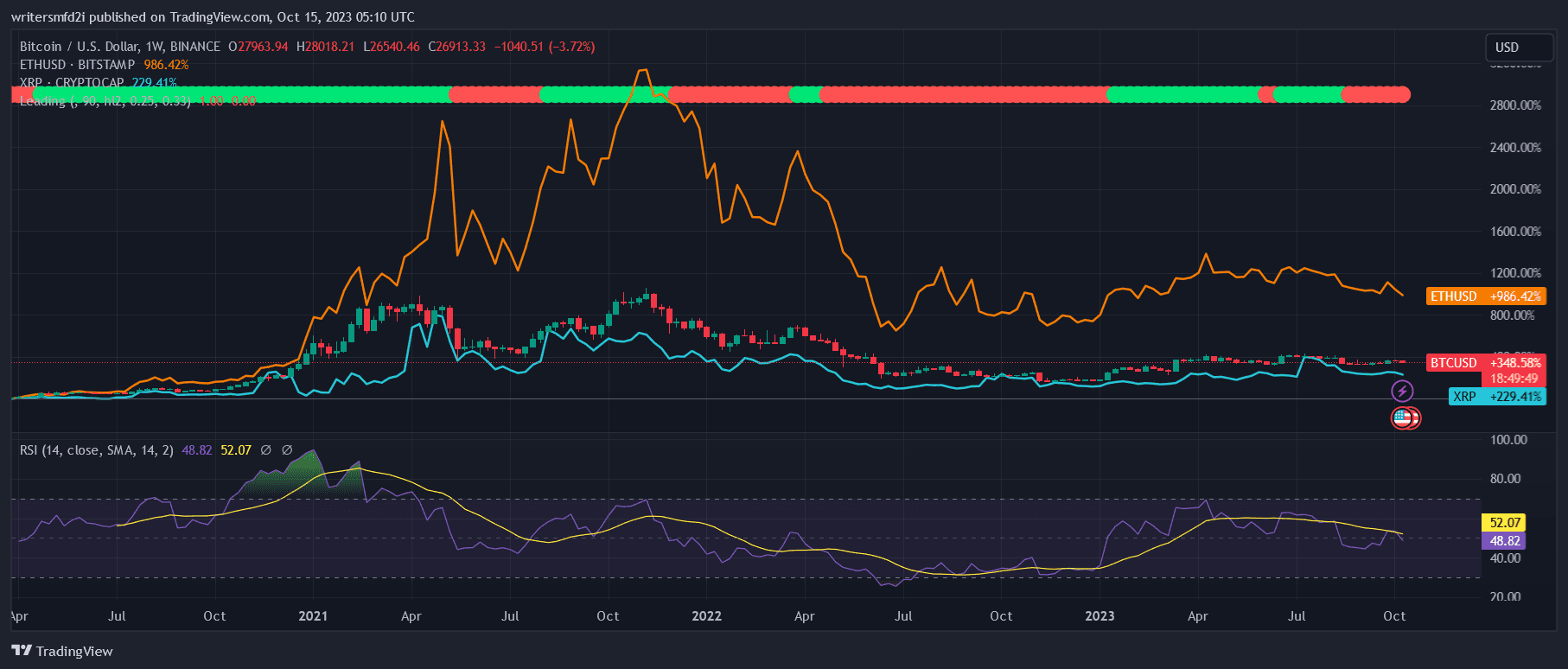
Task: Click the US flag economic event icon
Action: click(1402, 418)
